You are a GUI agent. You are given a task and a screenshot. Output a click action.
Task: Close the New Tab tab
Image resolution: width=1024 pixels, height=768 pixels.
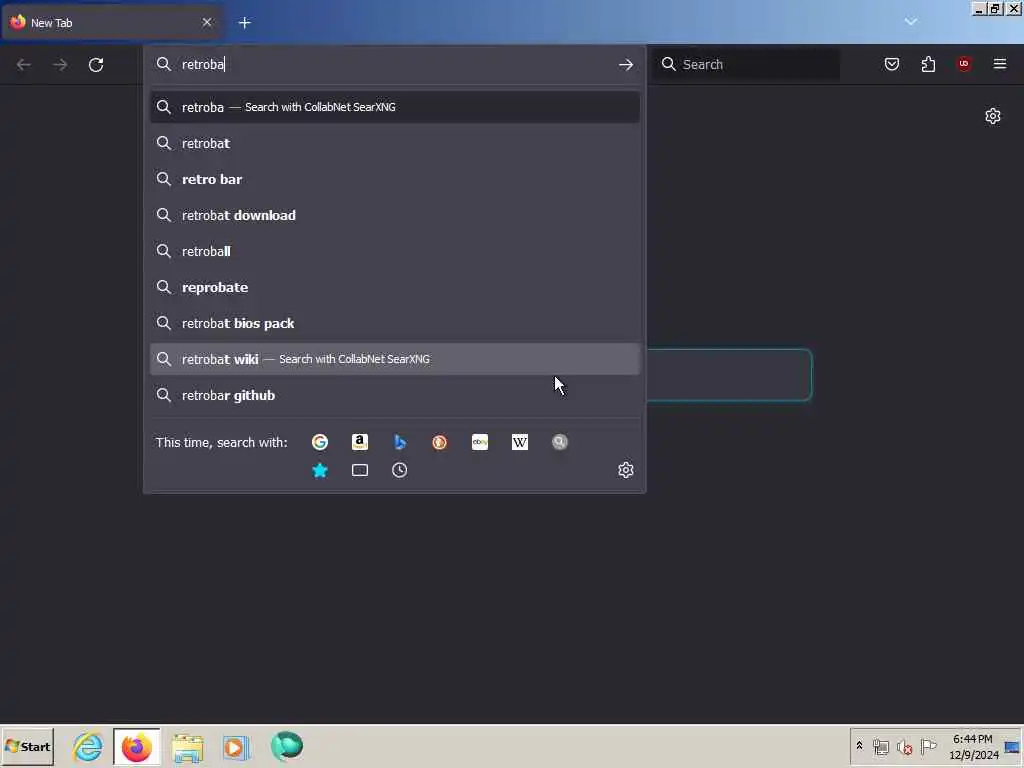207,22
